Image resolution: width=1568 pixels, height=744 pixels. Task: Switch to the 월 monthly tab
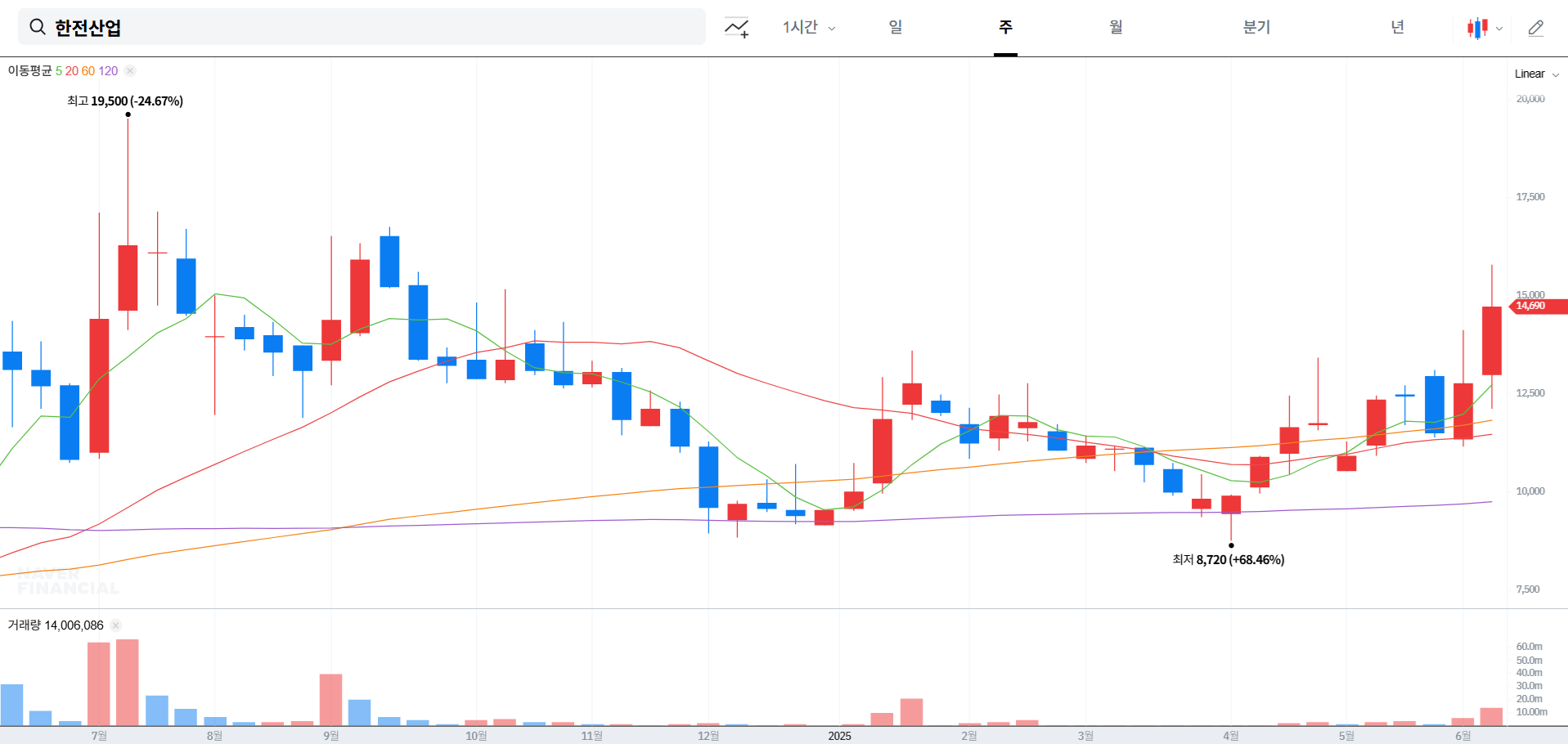(1116, 27)
